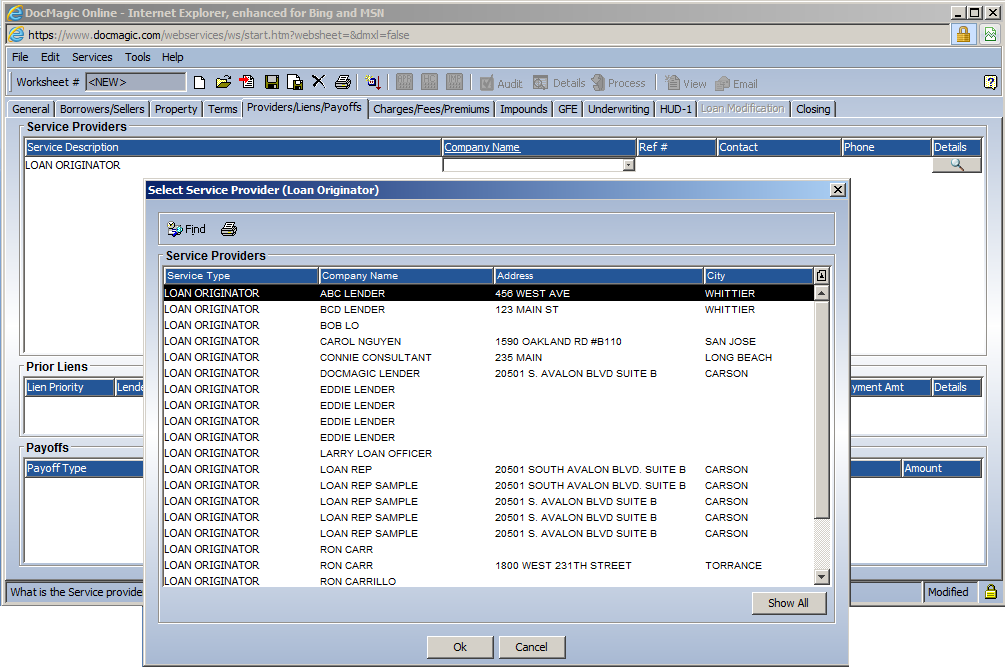Click the greyed-out APR toolbar icon

coord(404,82)
